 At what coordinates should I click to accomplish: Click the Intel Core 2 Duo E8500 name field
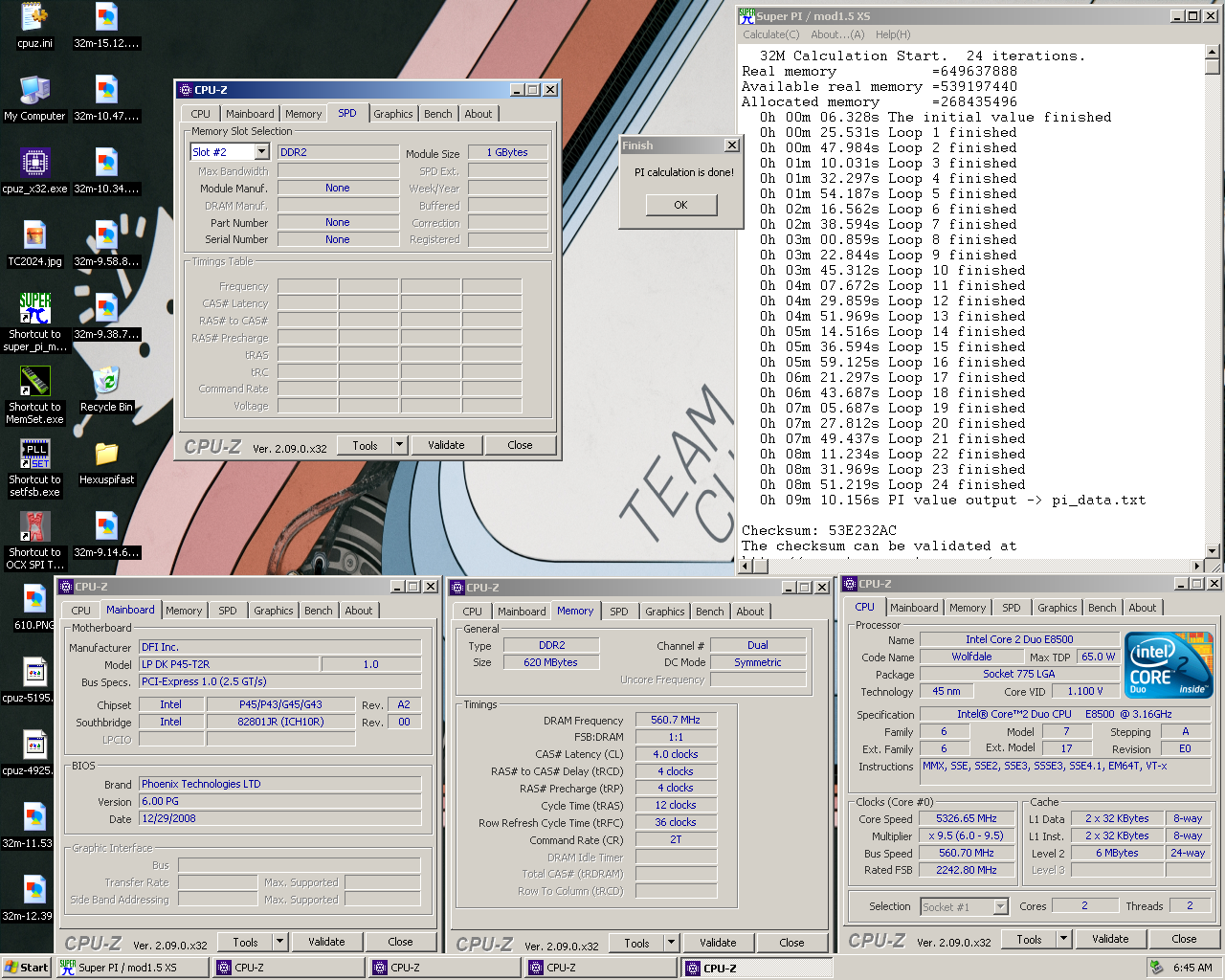1019,639
